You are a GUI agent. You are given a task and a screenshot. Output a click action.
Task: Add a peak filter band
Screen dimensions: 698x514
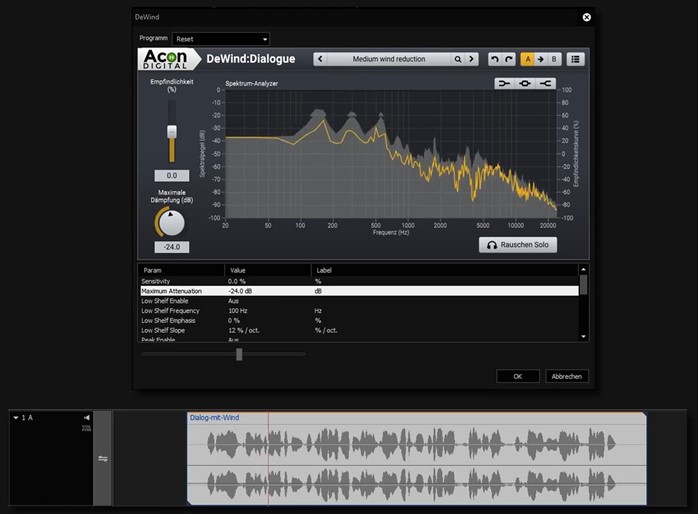click(x=525, y=83)
